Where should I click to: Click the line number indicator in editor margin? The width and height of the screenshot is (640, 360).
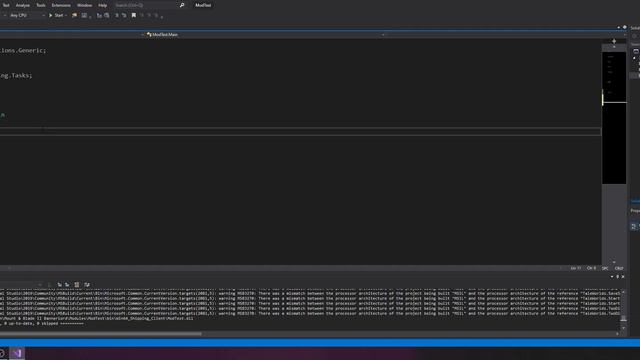click(576, 268)
